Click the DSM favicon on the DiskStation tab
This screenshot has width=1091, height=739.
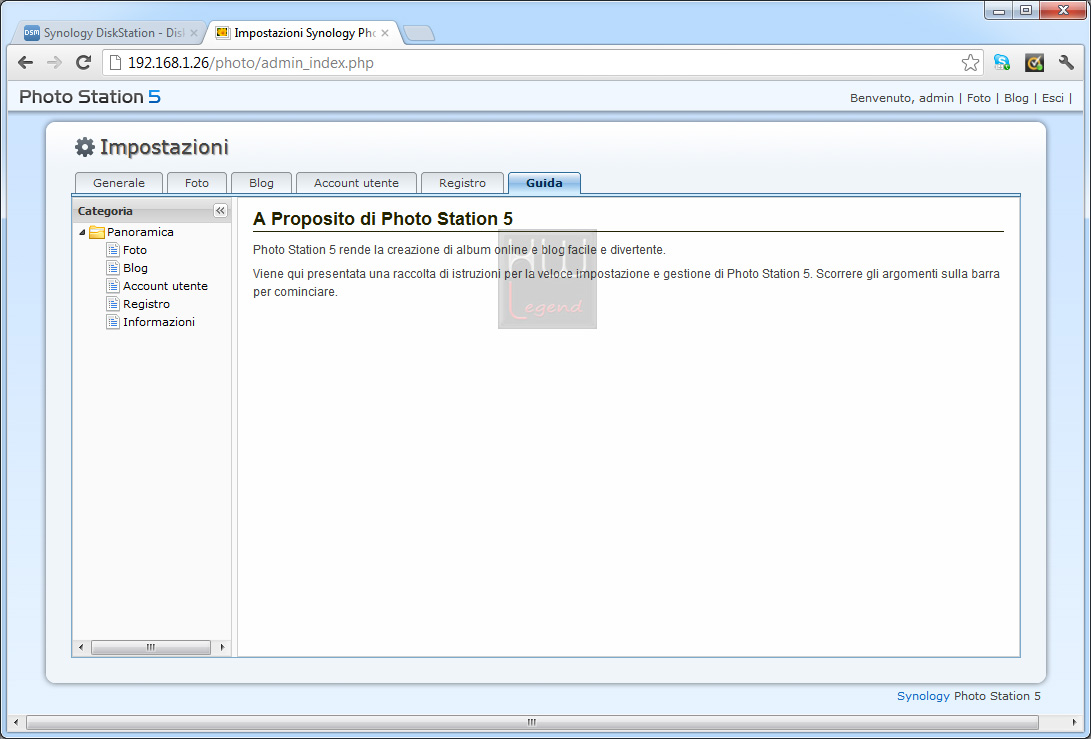click(32, 33)
